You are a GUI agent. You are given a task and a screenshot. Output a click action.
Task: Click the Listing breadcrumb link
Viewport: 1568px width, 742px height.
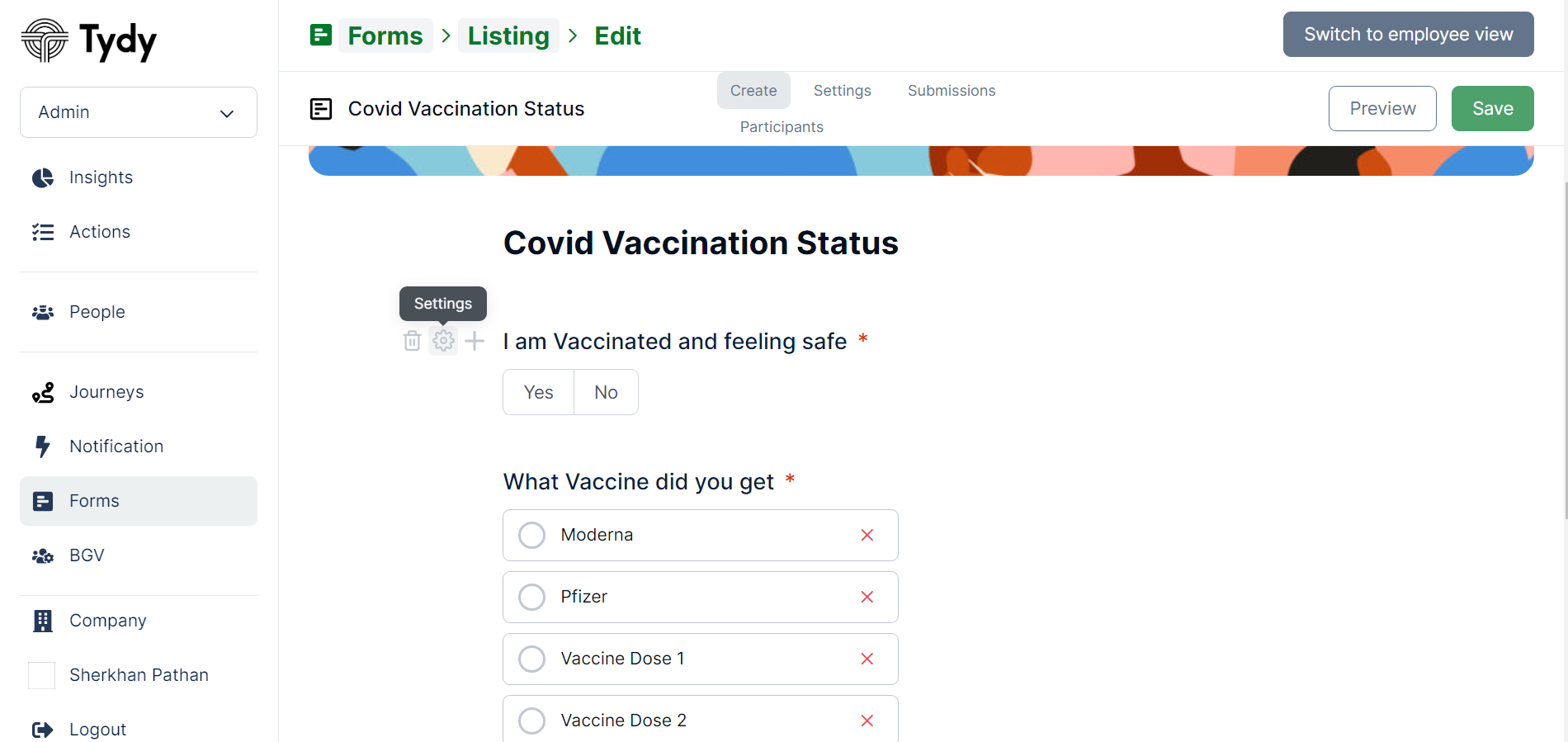pyautogui.click(x=508, y=35)
